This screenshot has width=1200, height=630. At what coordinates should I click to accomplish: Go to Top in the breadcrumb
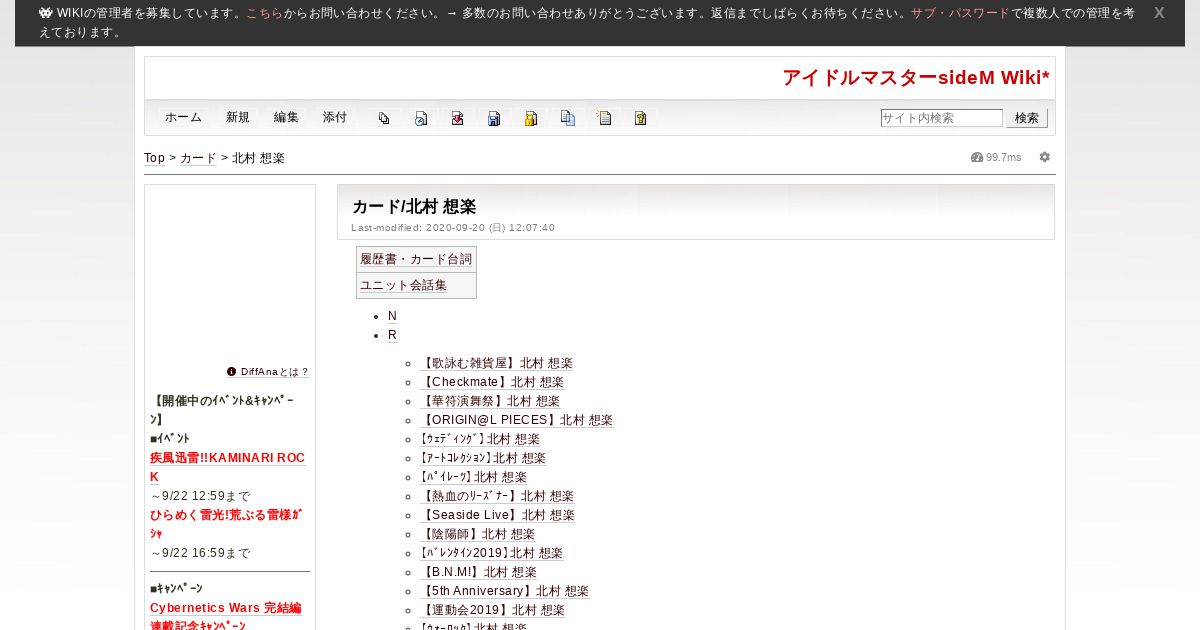click(154, 158)
